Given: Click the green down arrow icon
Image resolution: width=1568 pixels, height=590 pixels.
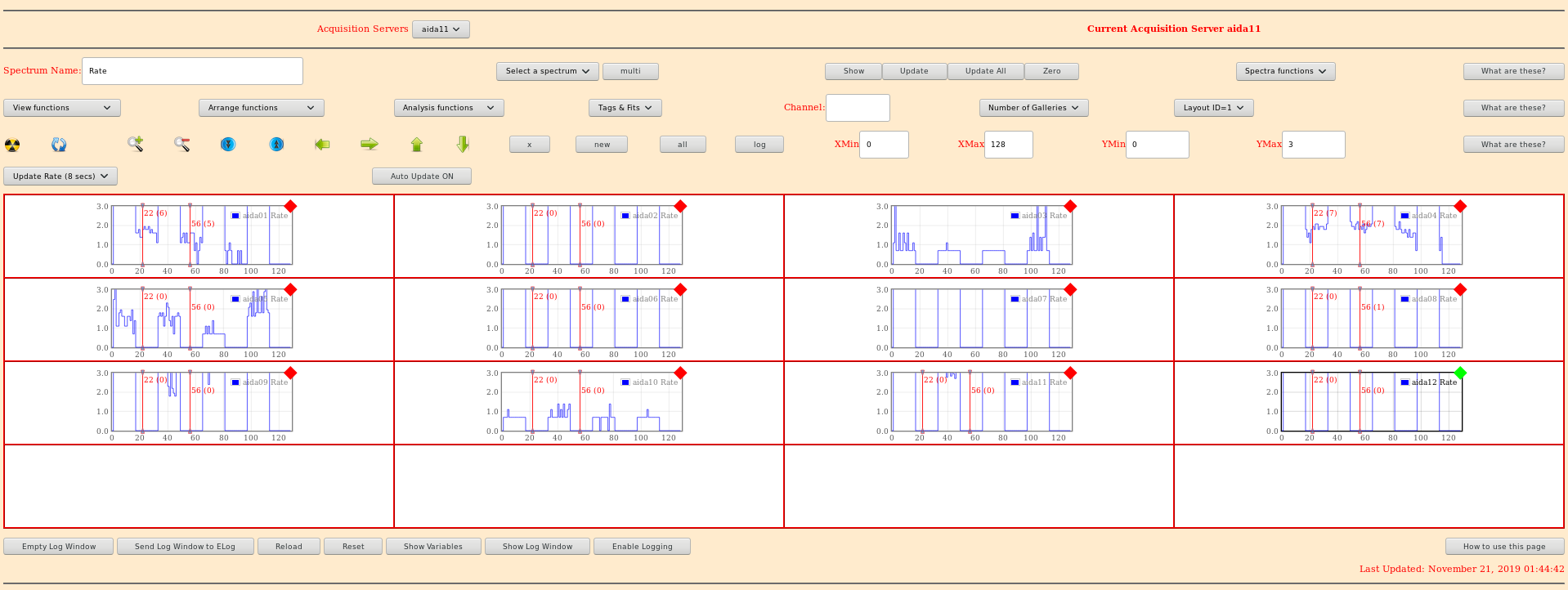Looking at the screenshot, I should tap(463, 145).
